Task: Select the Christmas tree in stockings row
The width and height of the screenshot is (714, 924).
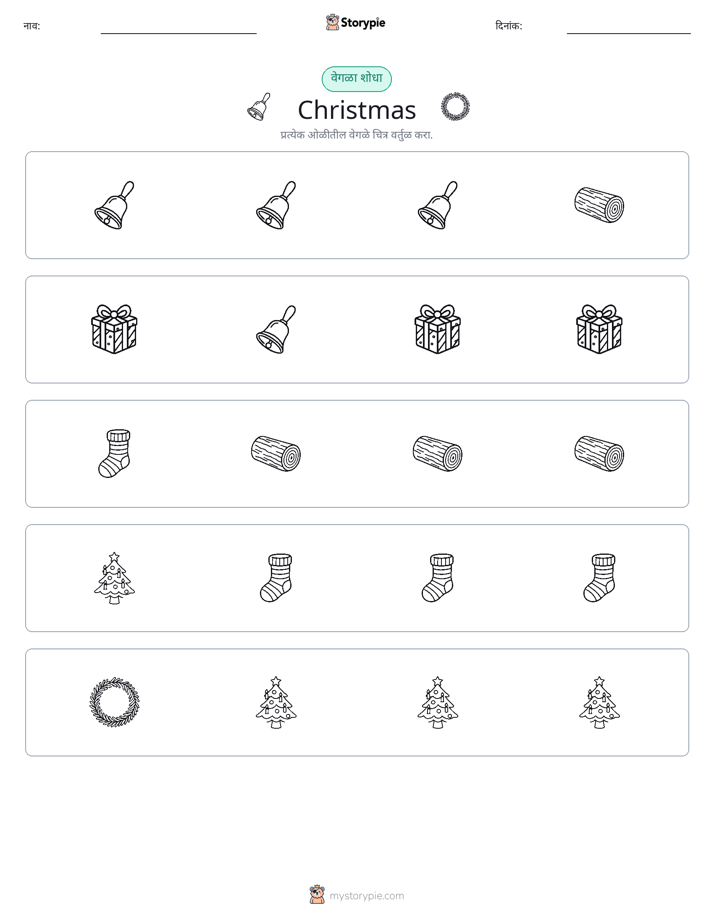Action: coord(114,578)
